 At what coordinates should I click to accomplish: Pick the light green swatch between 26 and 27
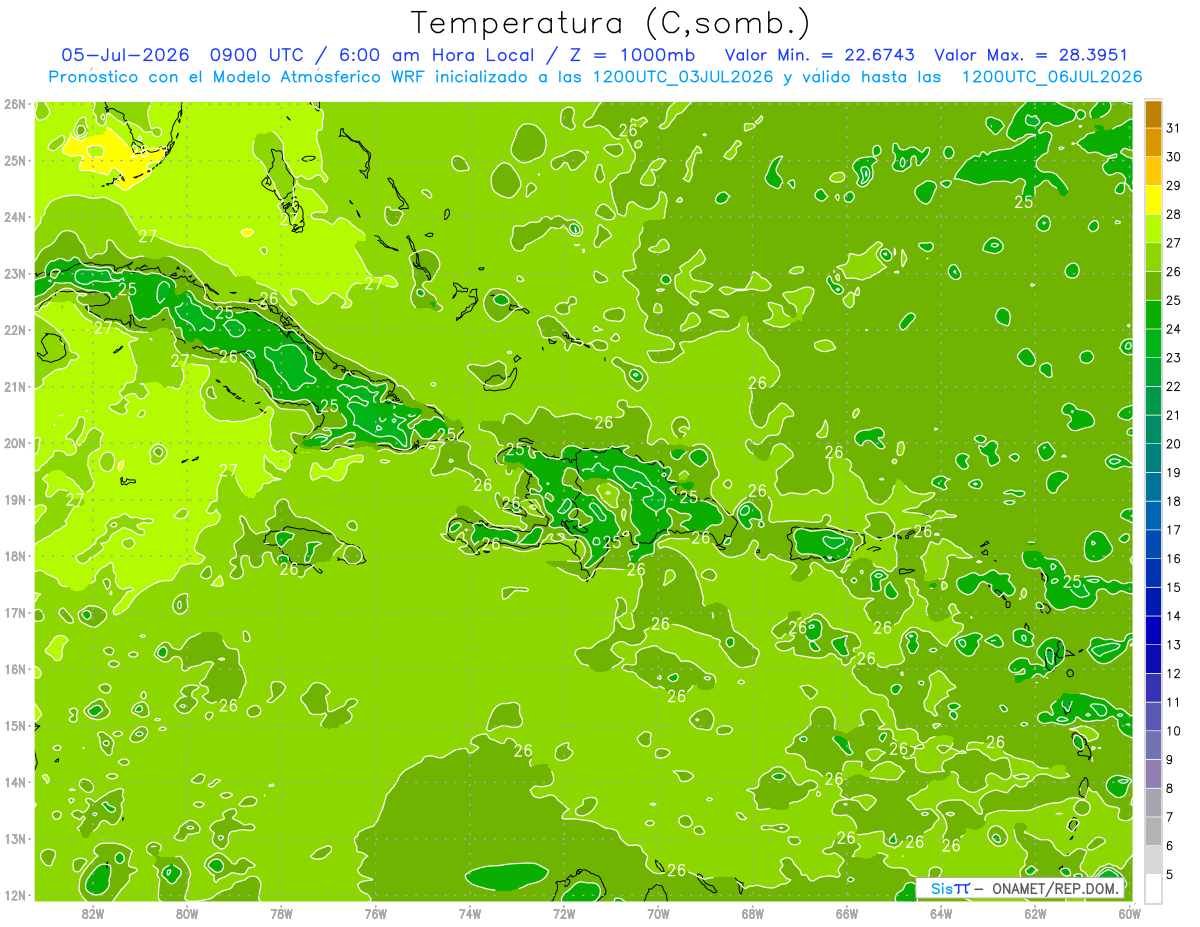point(1153,258)
